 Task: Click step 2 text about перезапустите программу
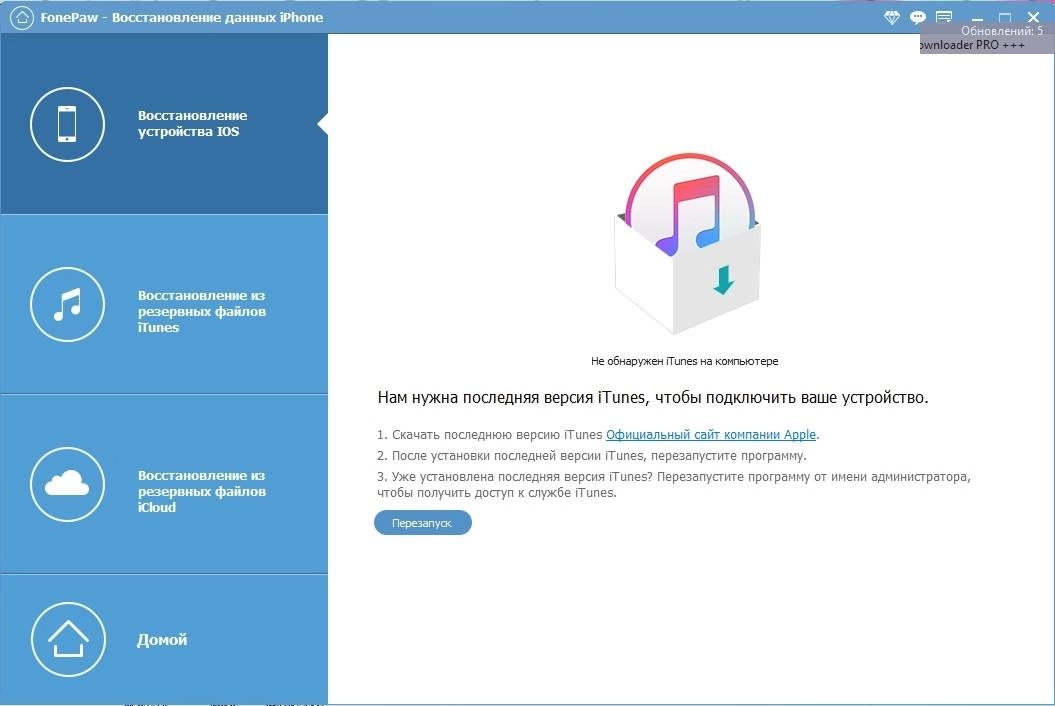click(591, 456)
